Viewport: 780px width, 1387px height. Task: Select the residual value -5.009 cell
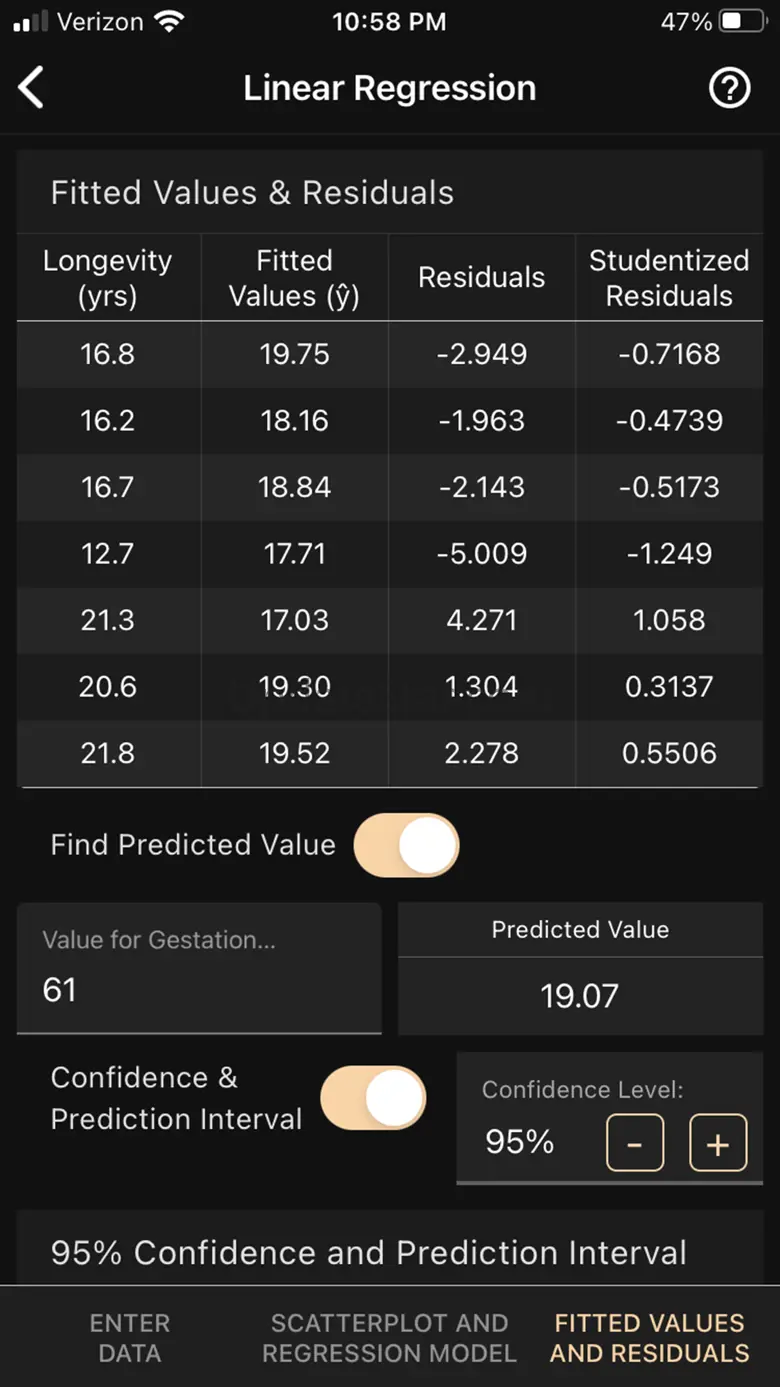(x=481, y=554)
